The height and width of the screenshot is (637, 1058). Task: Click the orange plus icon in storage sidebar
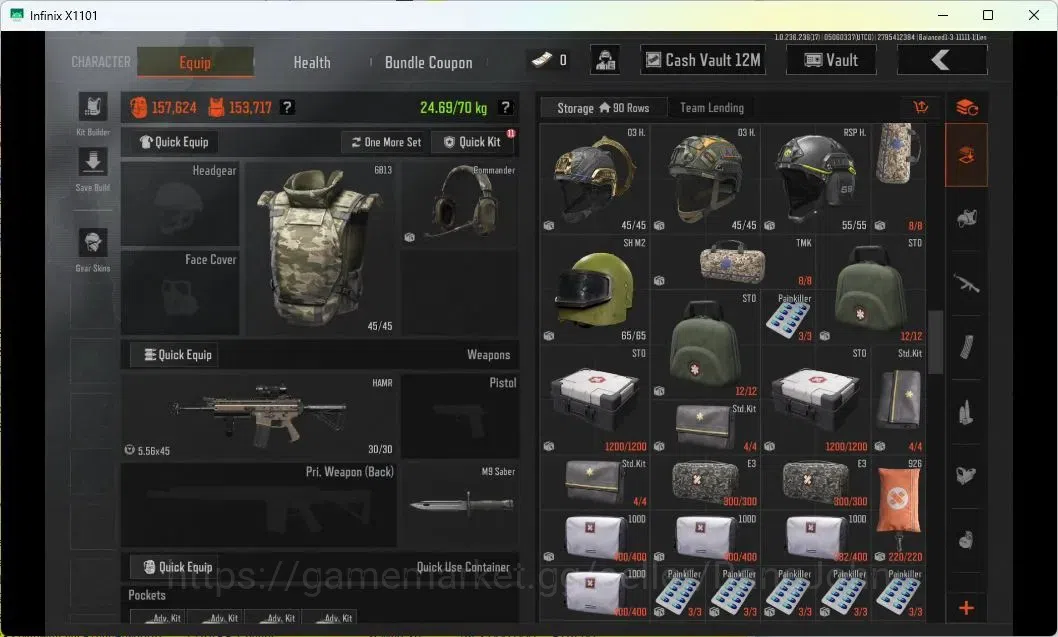pos(966,607)
